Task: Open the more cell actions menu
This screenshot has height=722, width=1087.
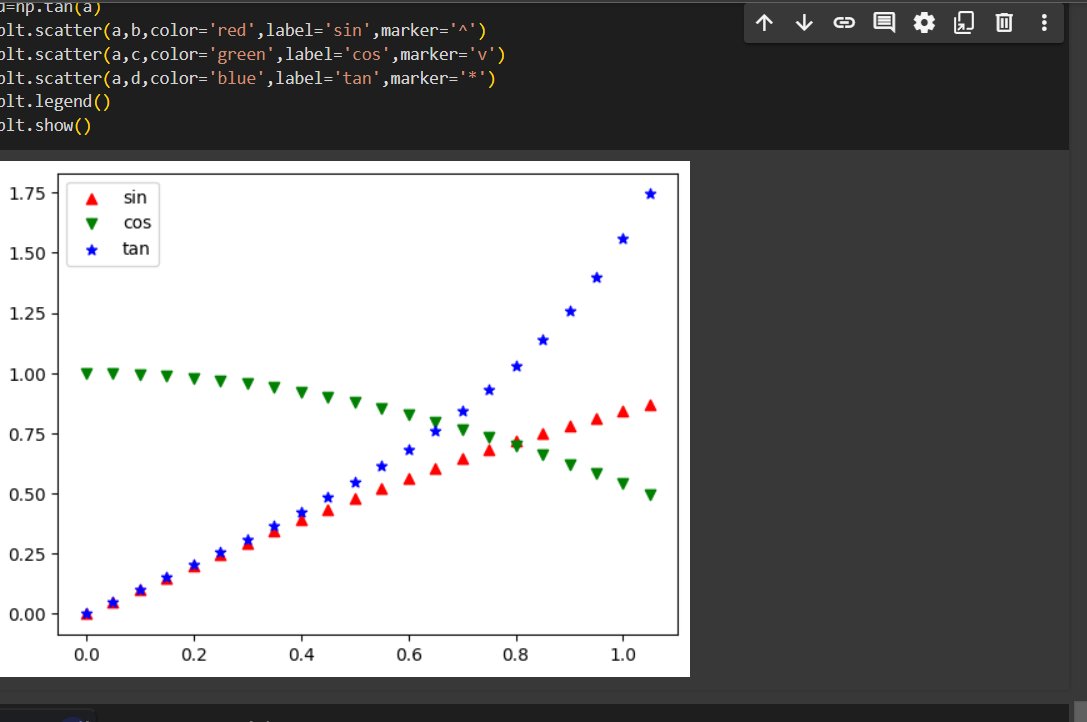Action: (x=1043, y=22)
